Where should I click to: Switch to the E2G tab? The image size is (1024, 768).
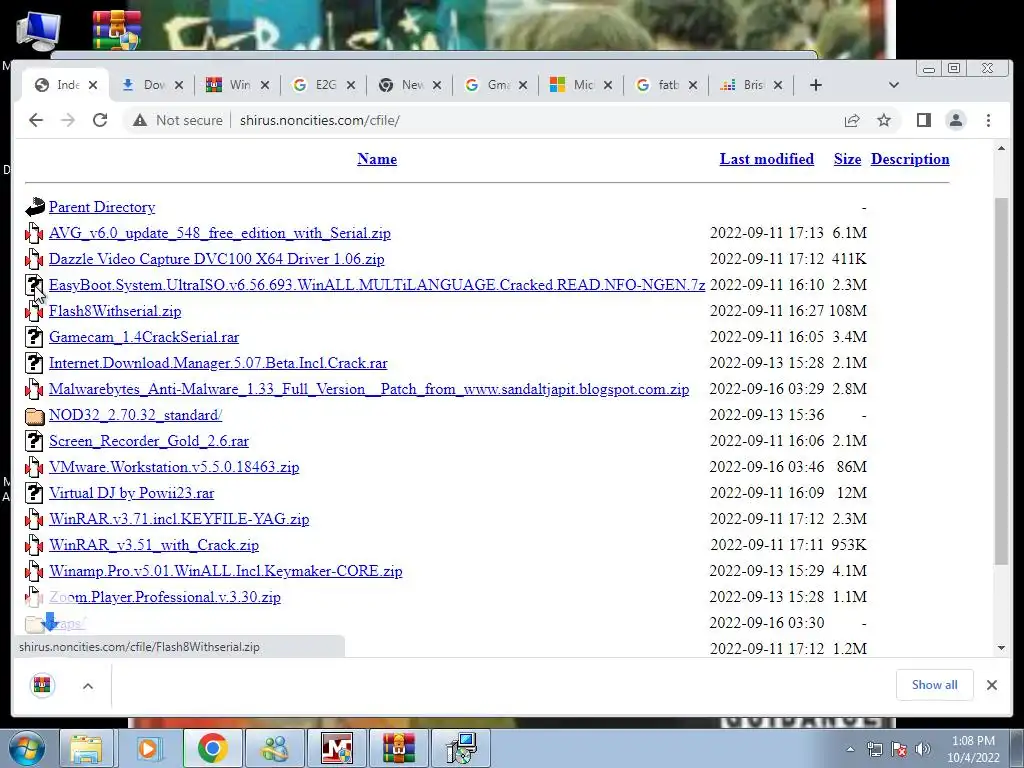[323, 85]
